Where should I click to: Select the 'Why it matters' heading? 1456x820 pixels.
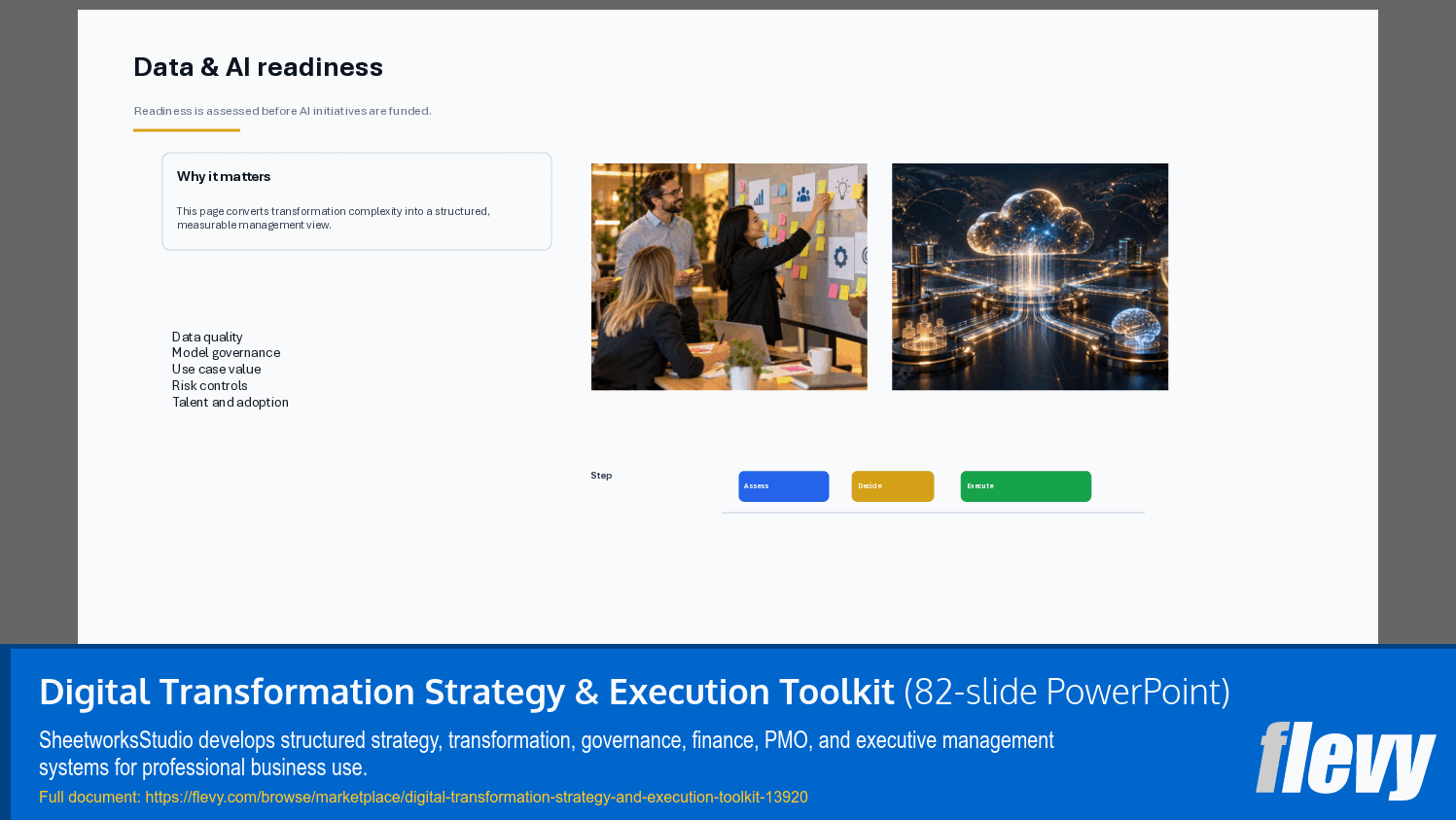[224, 176]
